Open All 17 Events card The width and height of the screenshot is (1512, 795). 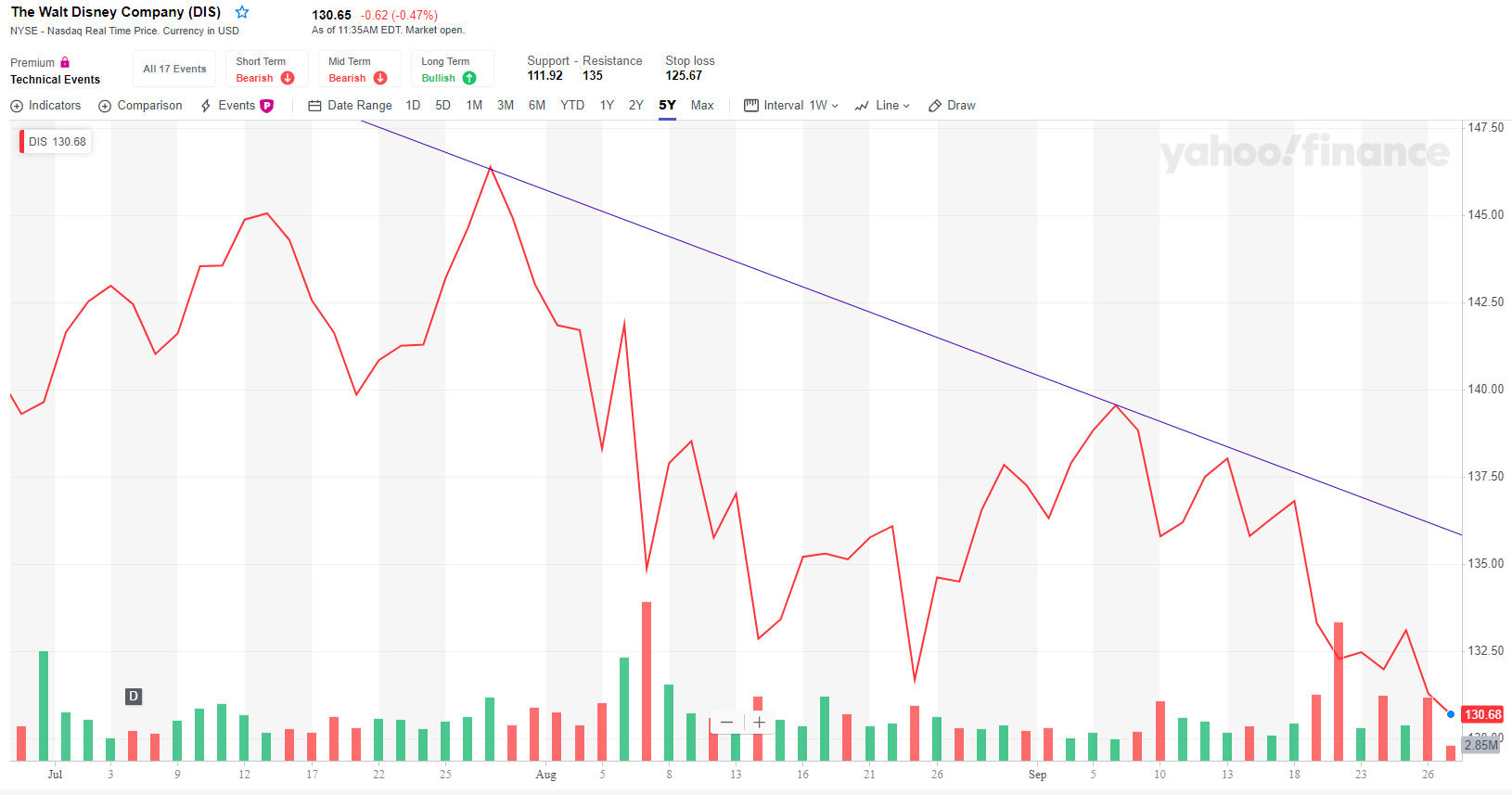pyautogui.click(x=174, y=70)
